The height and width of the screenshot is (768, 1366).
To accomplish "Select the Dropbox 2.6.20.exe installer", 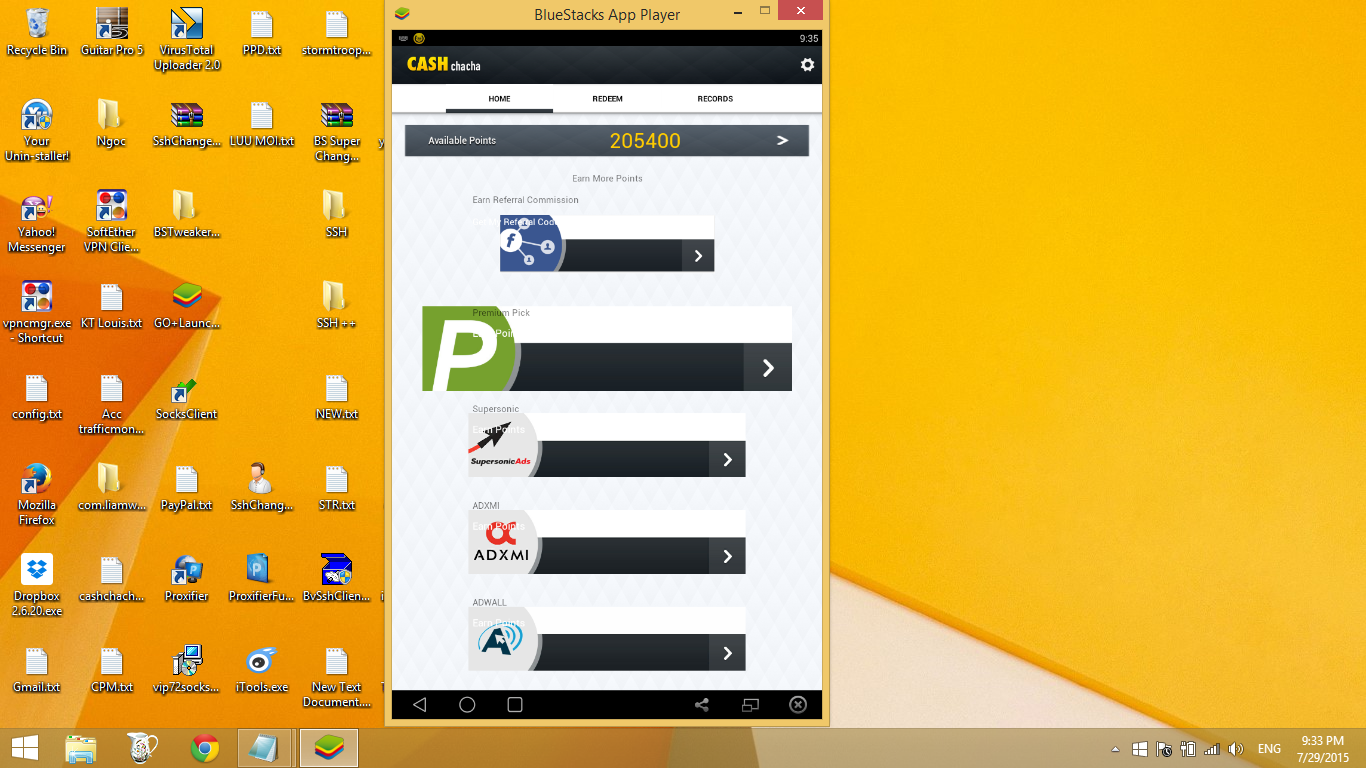I will [x=37, y=585].
